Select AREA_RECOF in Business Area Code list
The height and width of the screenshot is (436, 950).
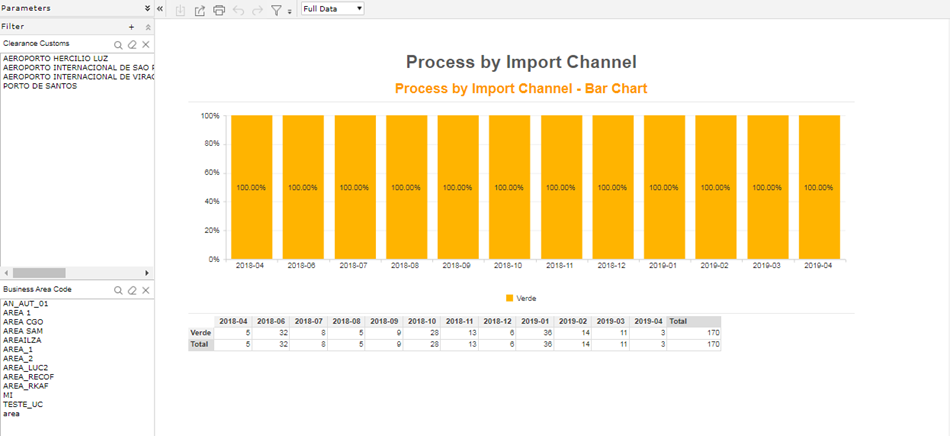tap(28, 377)
